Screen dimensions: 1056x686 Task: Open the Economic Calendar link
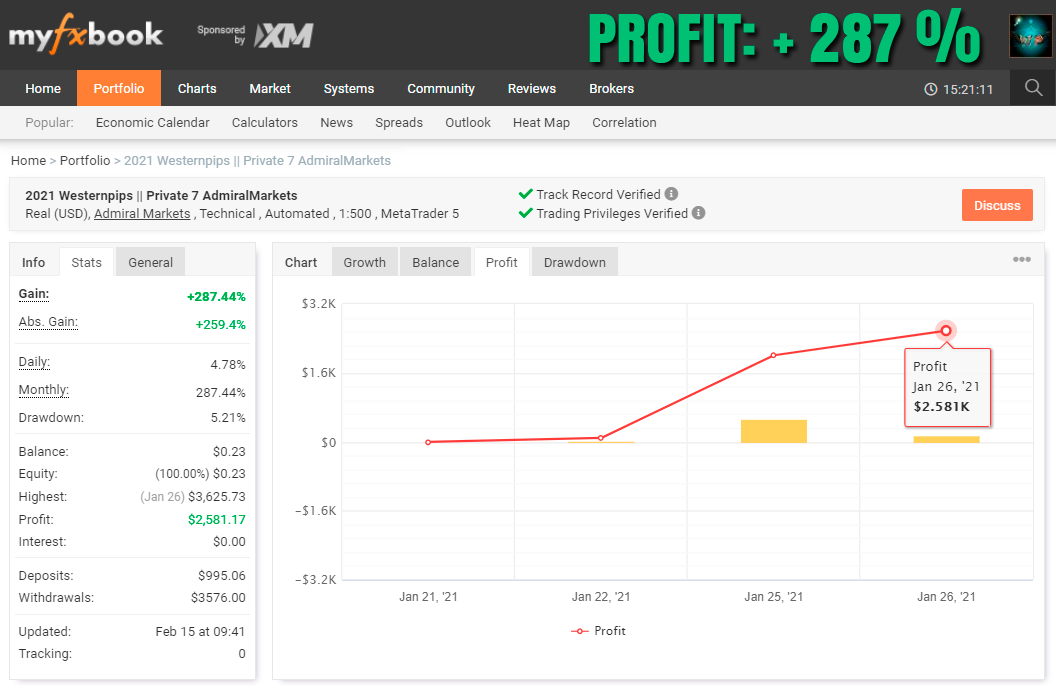click(153, 123)
